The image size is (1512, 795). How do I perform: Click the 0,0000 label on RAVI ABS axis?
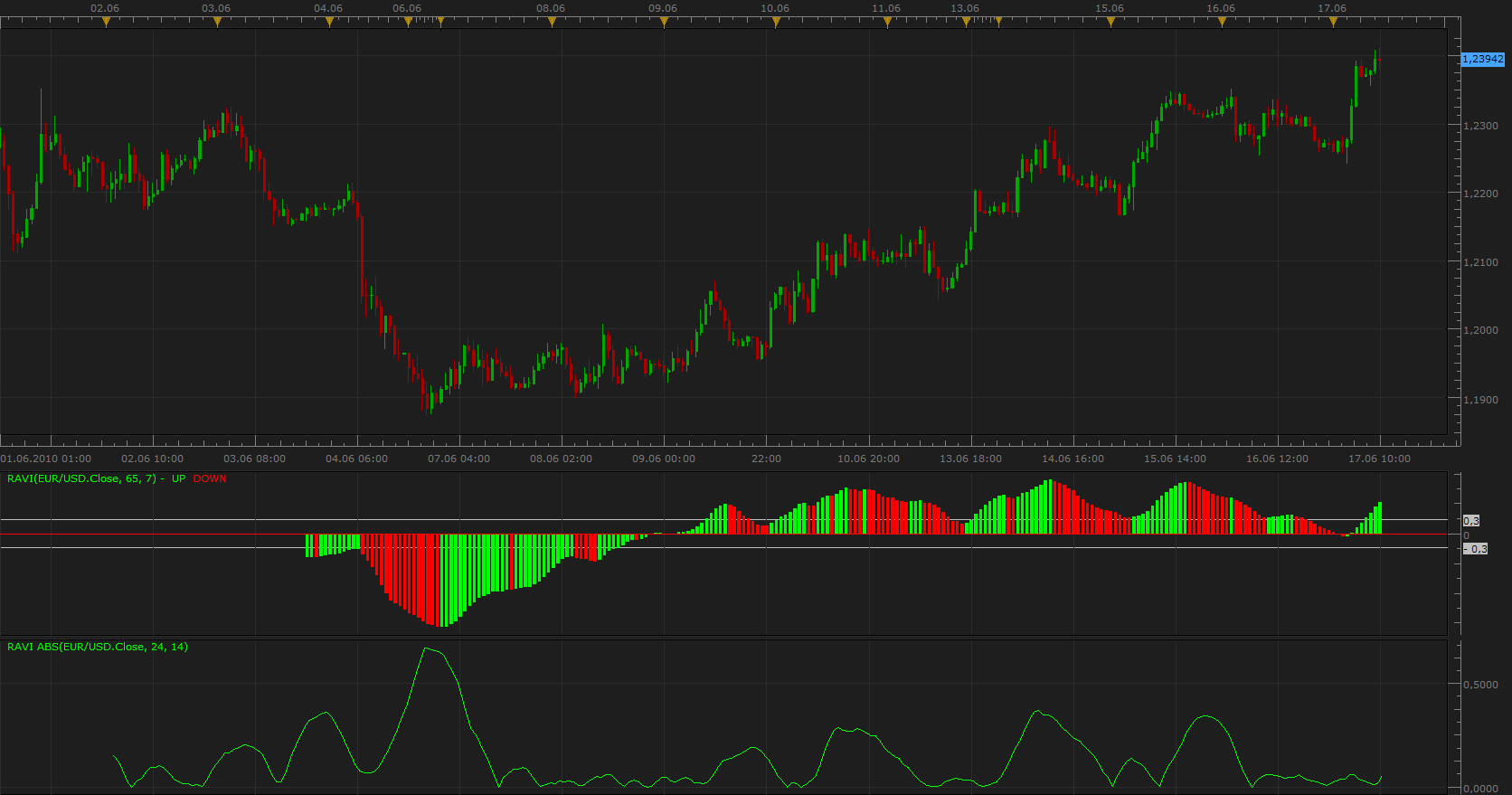pos(1480,789)
